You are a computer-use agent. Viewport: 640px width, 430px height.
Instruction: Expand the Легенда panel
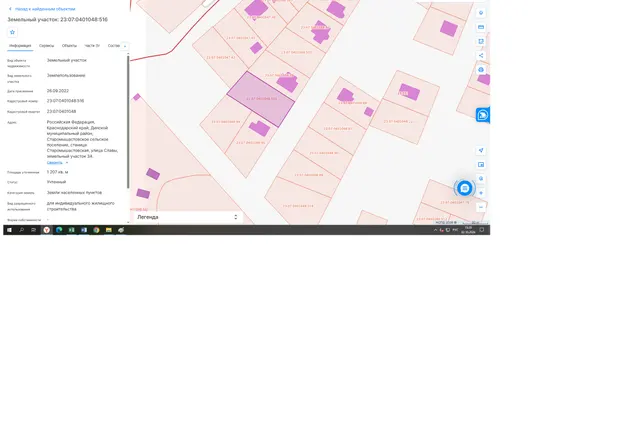188,217
